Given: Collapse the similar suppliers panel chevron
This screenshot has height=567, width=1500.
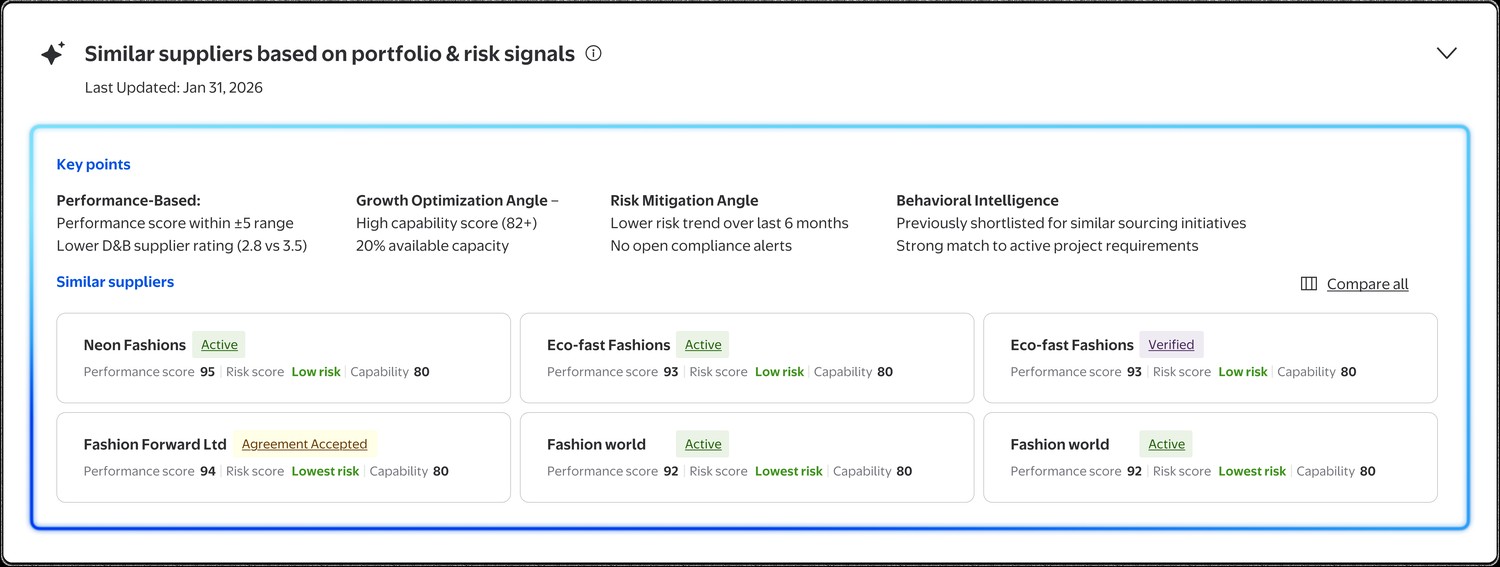Looking at the screenshot, I should (1446, 53).
